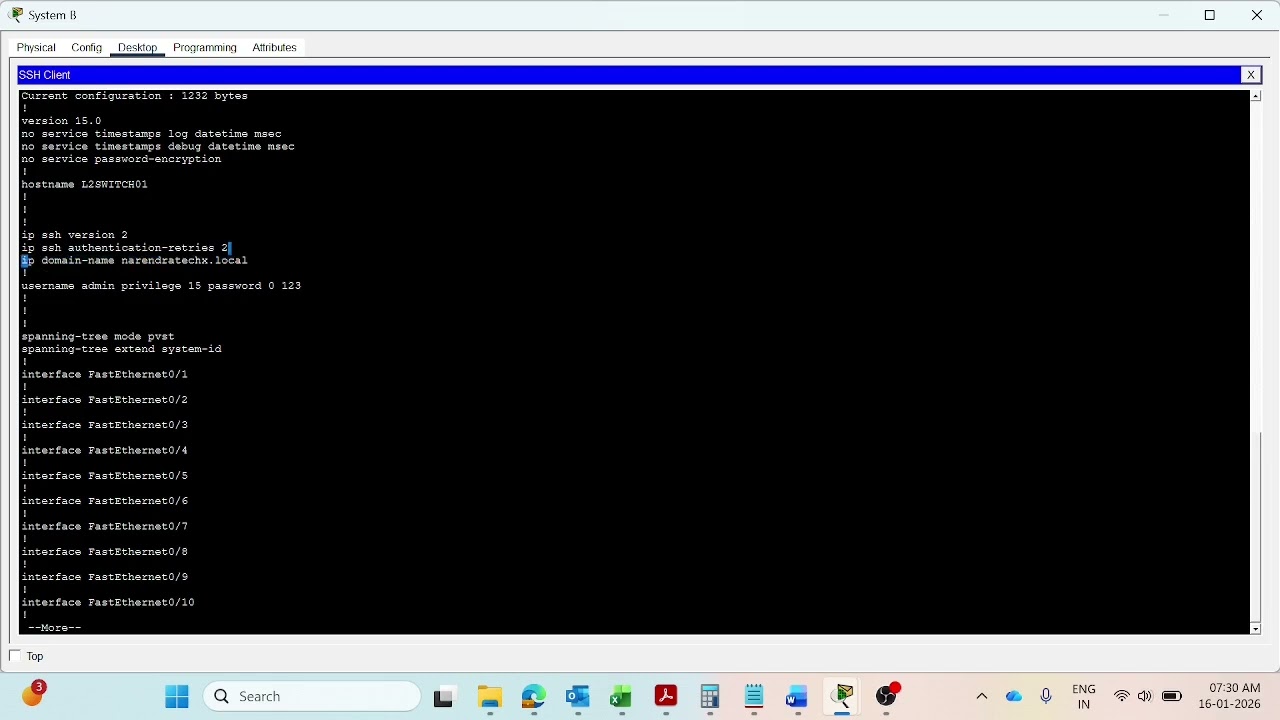Open the OneDrive tray icon
Viewport: 1280px width, 720px height.
click(1014, 697)
